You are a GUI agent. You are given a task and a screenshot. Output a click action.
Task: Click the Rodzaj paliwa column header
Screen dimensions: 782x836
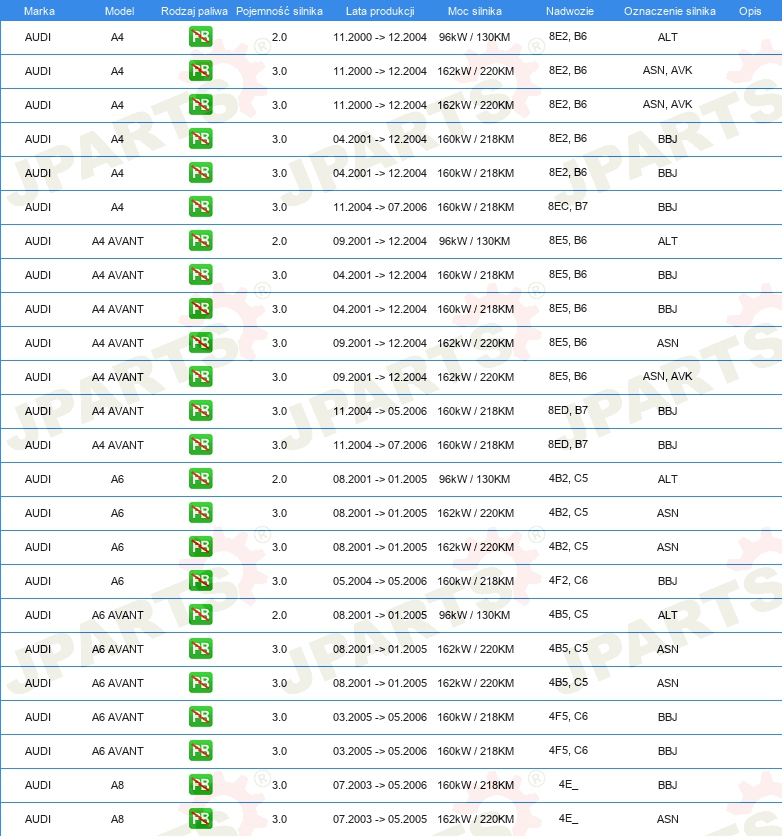194,11
